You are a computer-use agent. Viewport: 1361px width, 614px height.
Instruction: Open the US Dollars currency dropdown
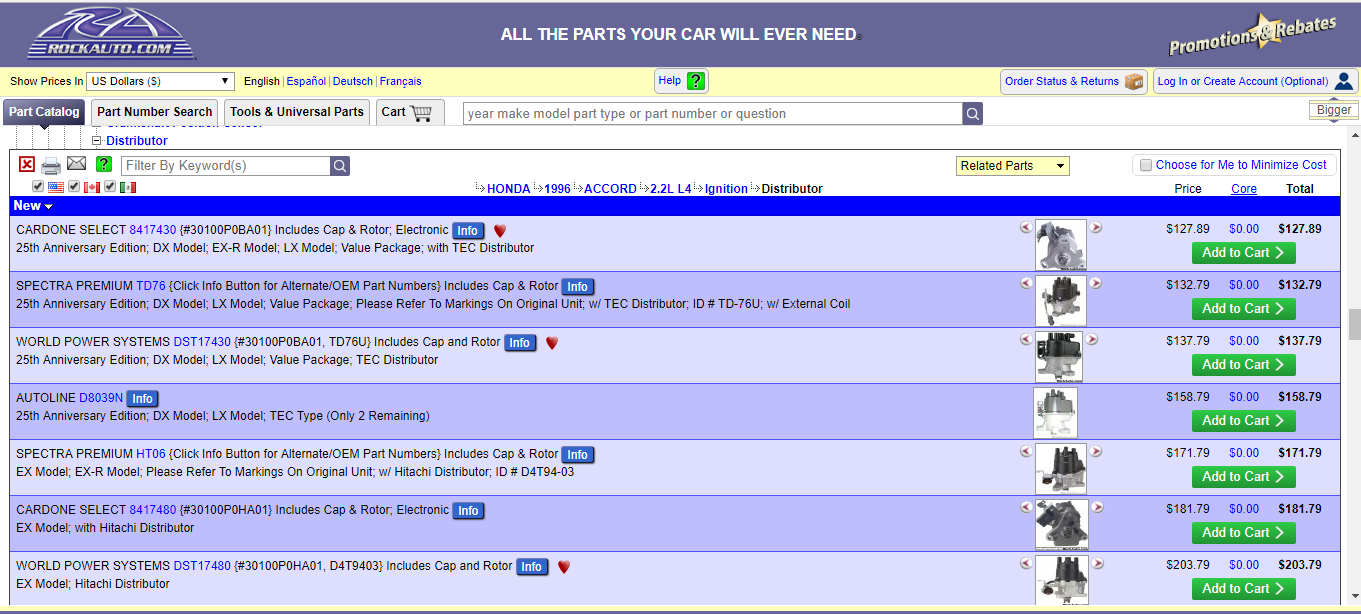coord(160,81)
